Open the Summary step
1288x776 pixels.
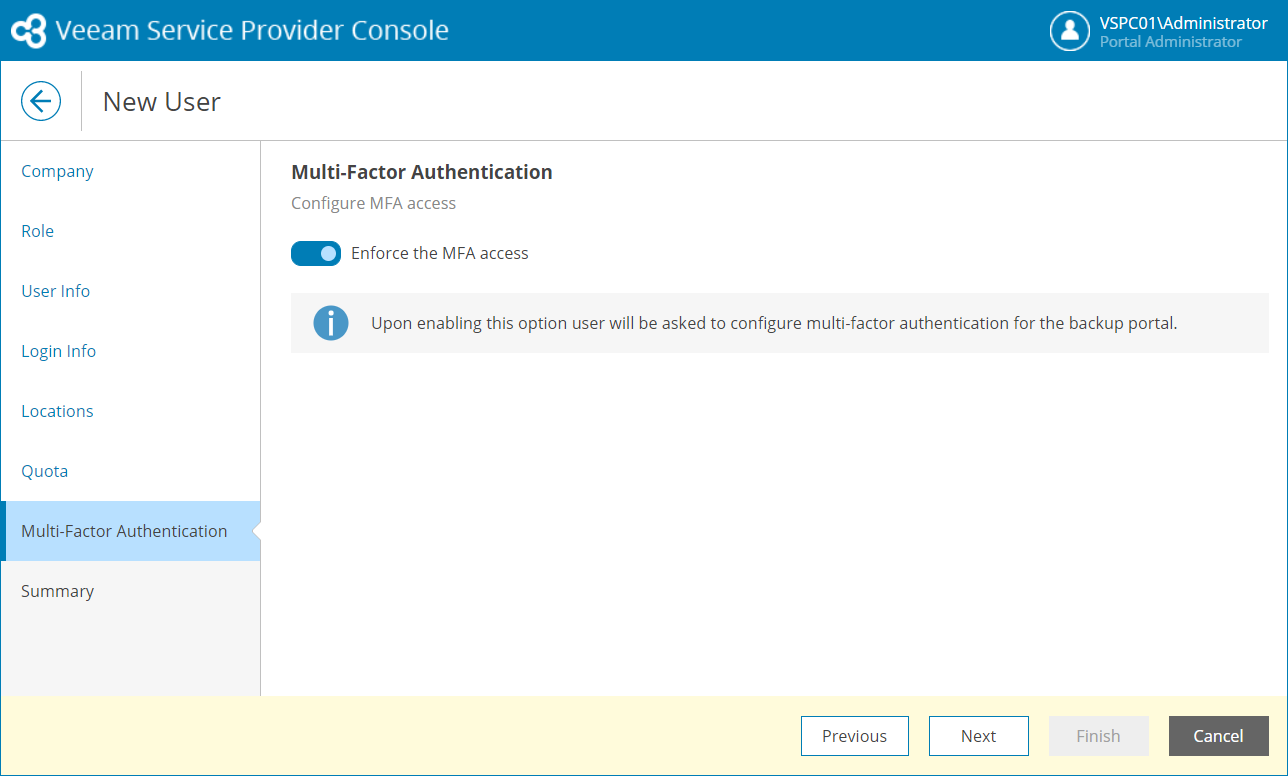(130, 591)
